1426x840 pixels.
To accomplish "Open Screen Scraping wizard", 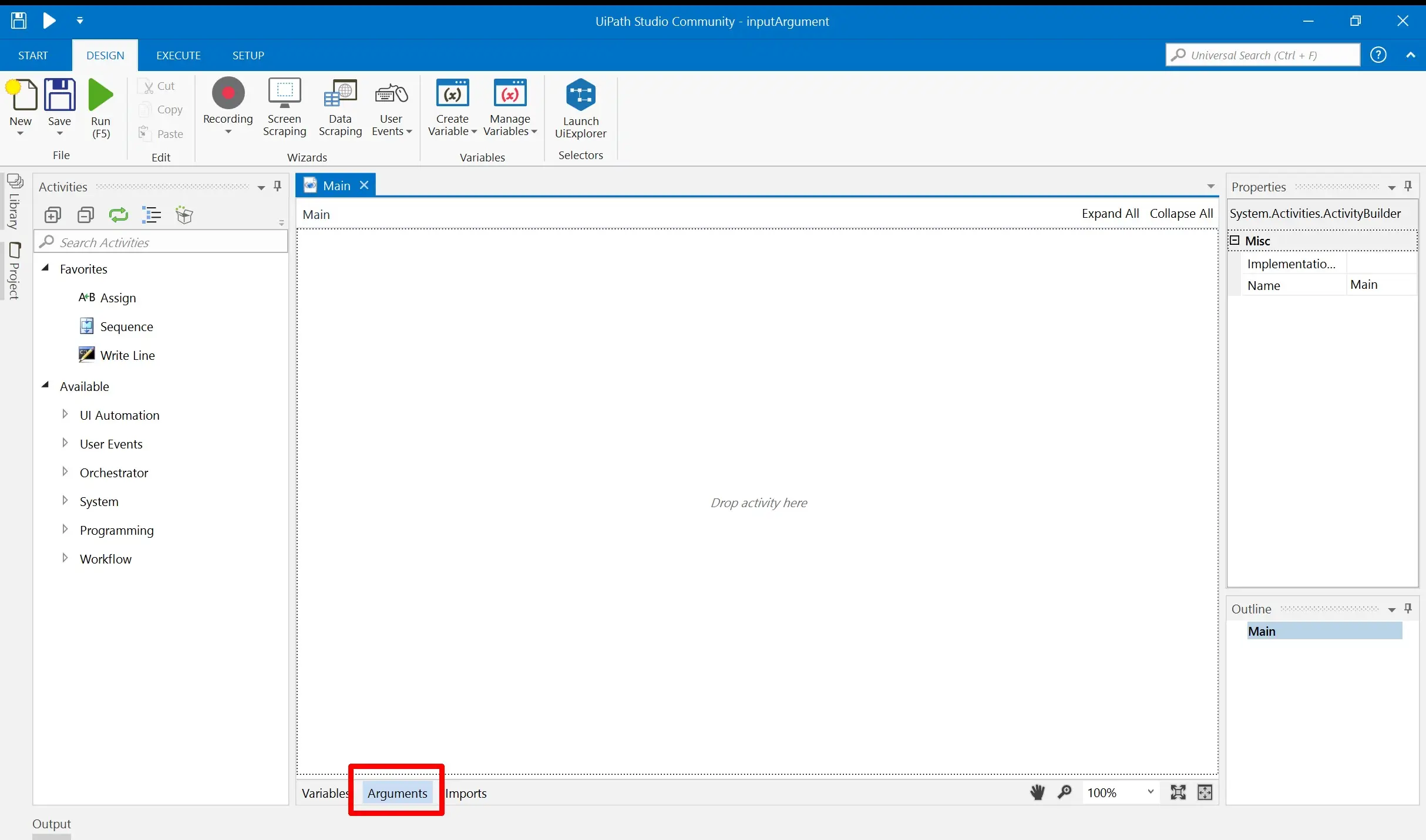I will pos(284,108).
